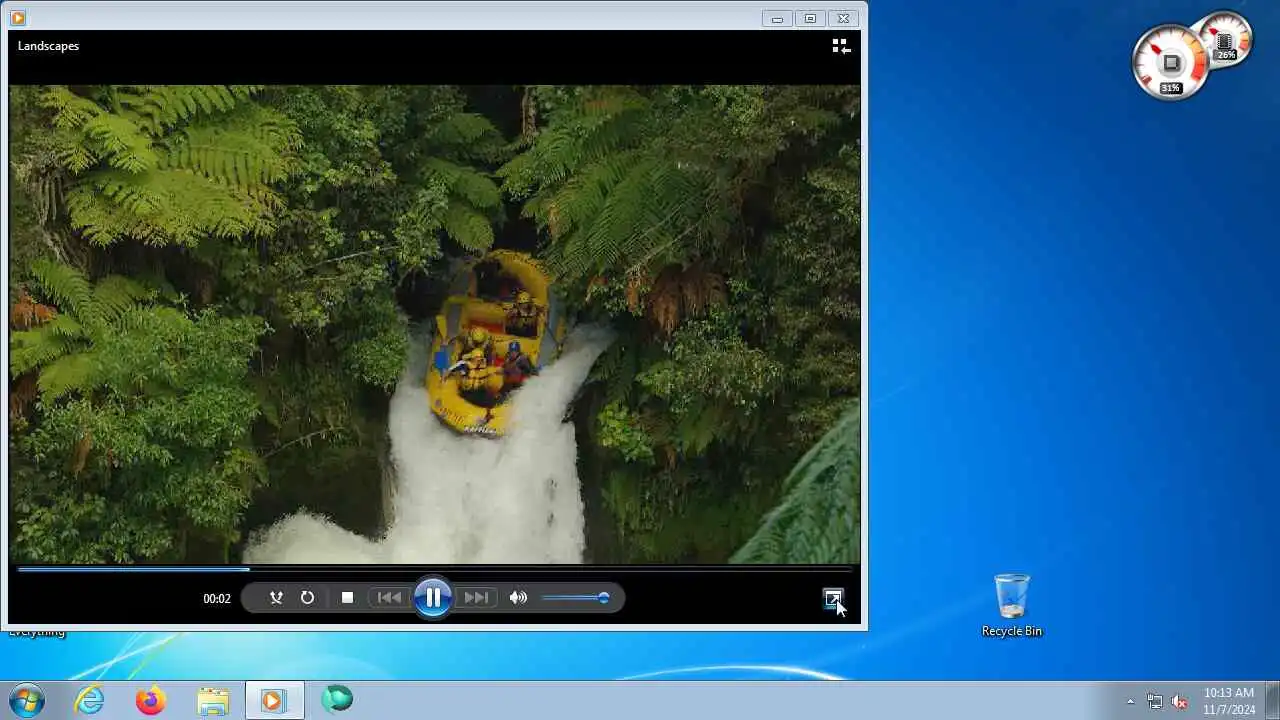Click the muted speaker tray icon
Image resolution: width=1280 pixels, height=720 pixels.
click(x=1180, y=701)
